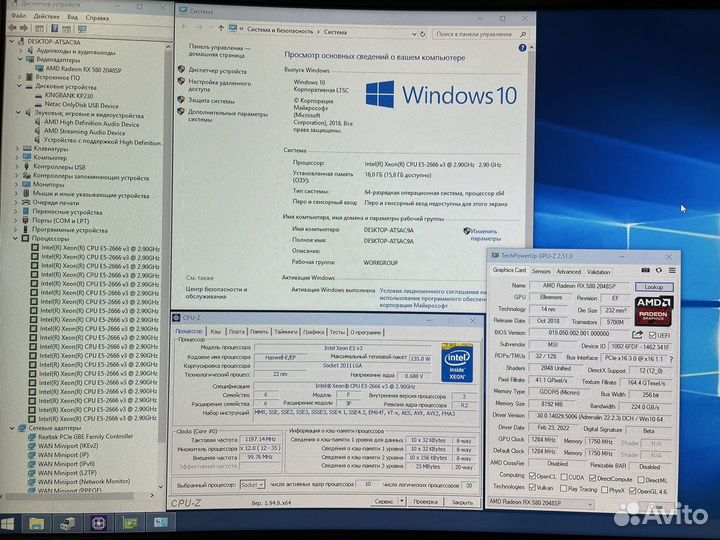Open the Socket selection dropdown in CPU-Z
The width and height of the screenshot is (720, 540).
[253, 484]
